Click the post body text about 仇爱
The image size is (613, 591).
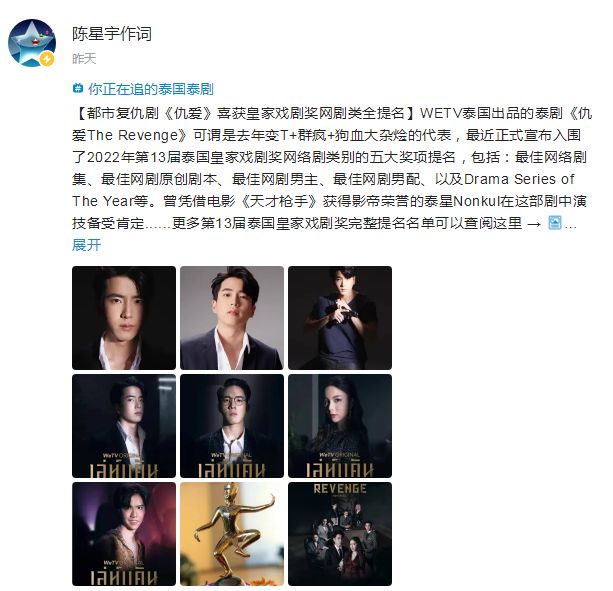332,168
